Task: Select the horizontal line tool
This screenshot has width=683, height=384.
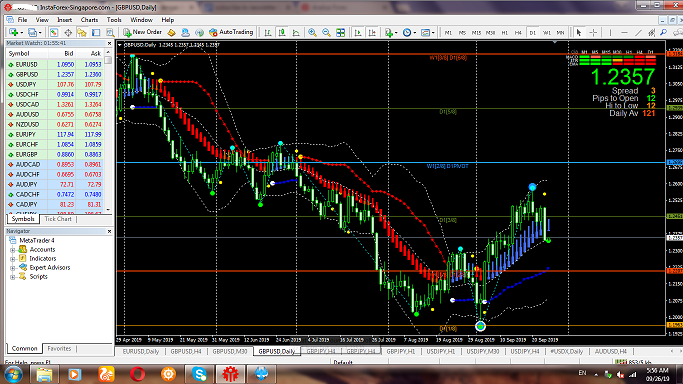Action: (x=624, y=33)
